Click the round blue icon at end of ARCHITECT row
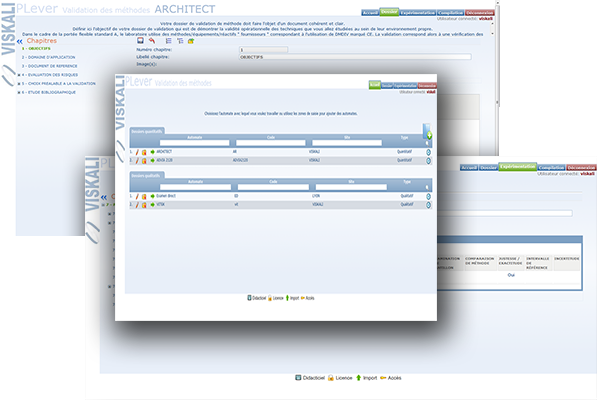Image resolution: width=597 pixels, height=400 pixels. pyautogui.click(x=428, y=152)
